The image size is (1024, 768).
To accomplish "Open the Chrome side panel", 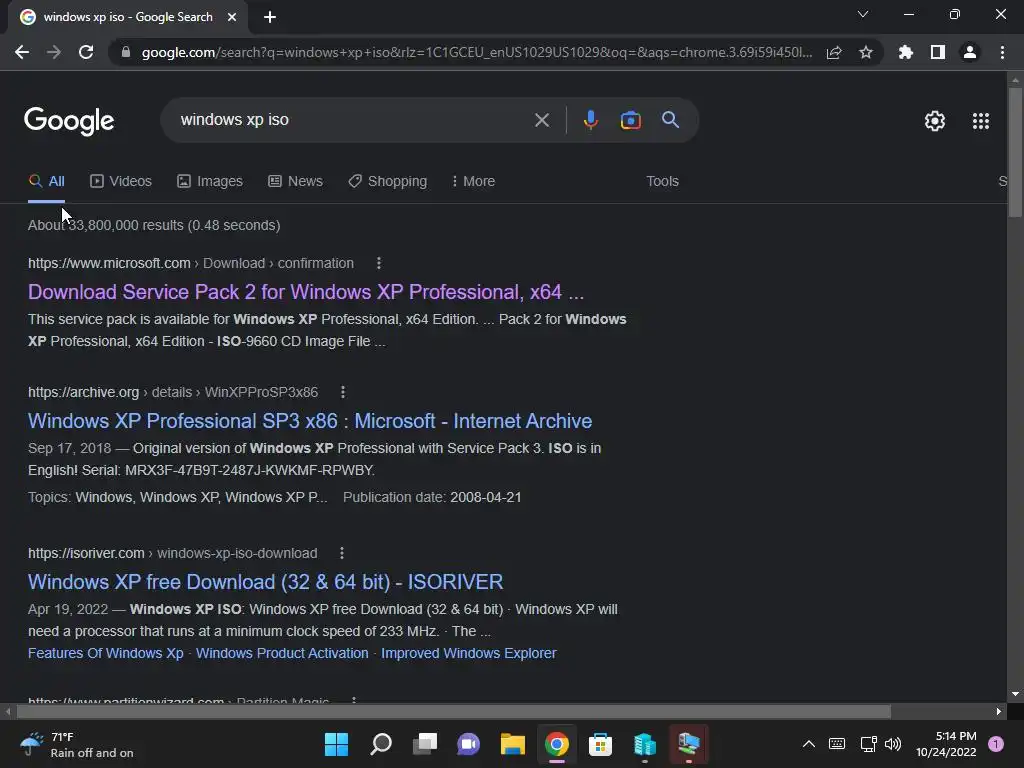I will coord(938,52).
